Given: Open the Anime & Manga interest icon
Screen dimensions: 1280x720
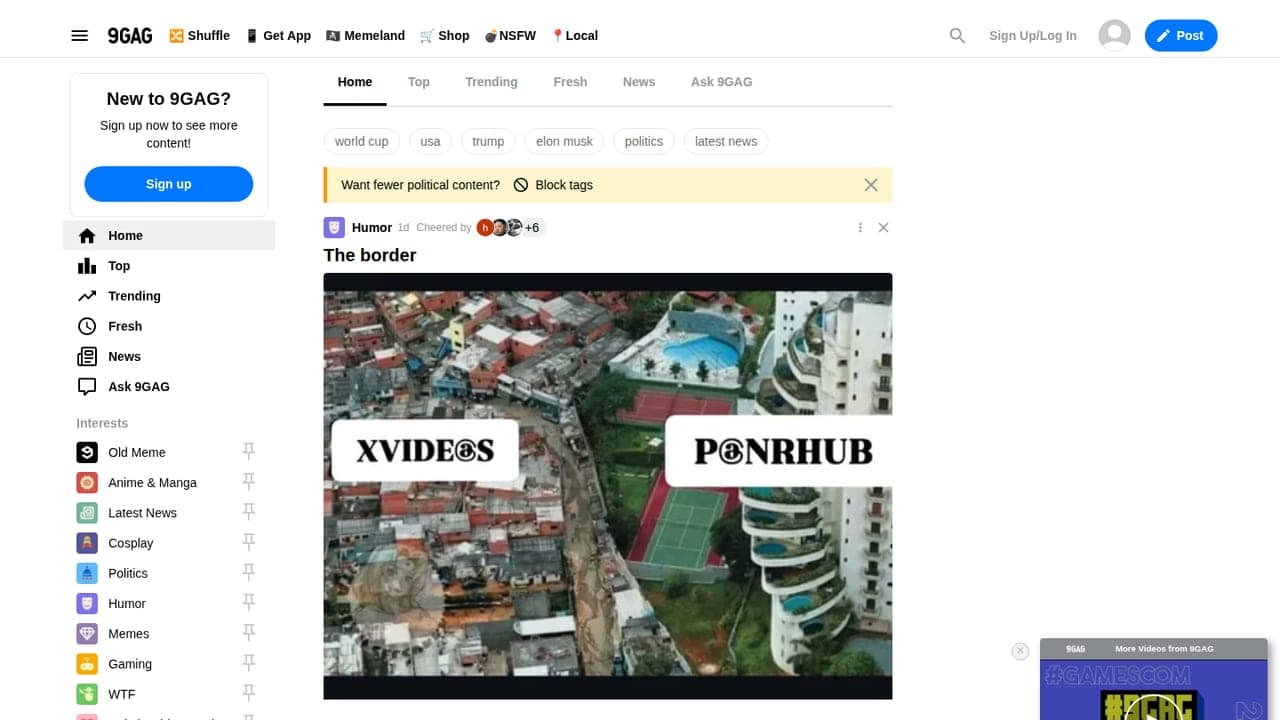Looking at the screenshot, I should 87,483.
